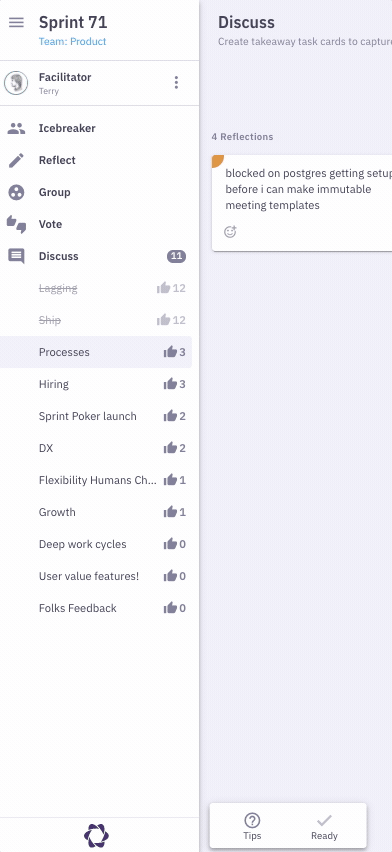Click the Discuss phase count badge
This screenshot has width=392, height=852.
176,256
